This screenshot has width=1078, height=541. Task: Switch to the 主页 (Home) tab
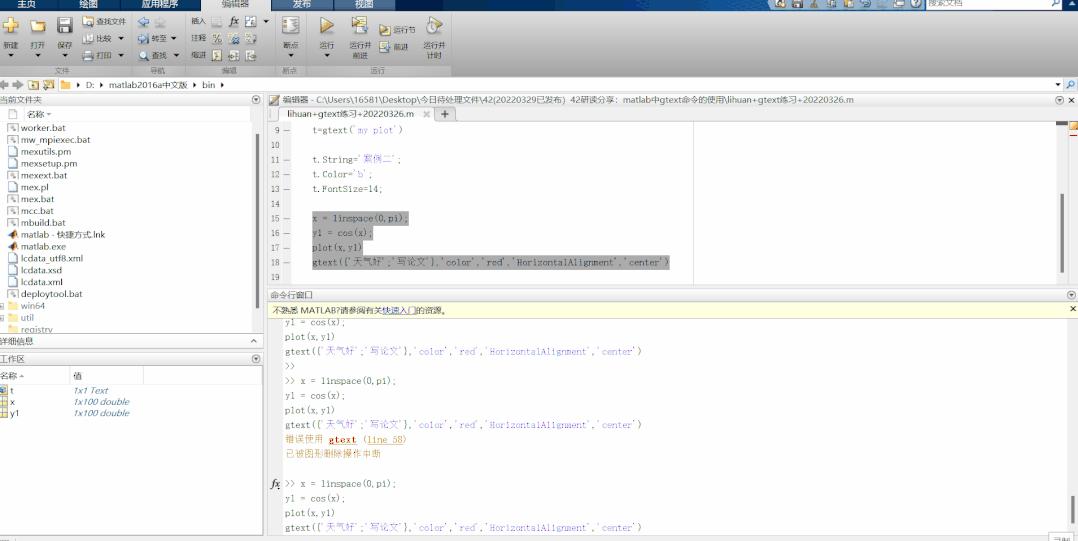26,4
